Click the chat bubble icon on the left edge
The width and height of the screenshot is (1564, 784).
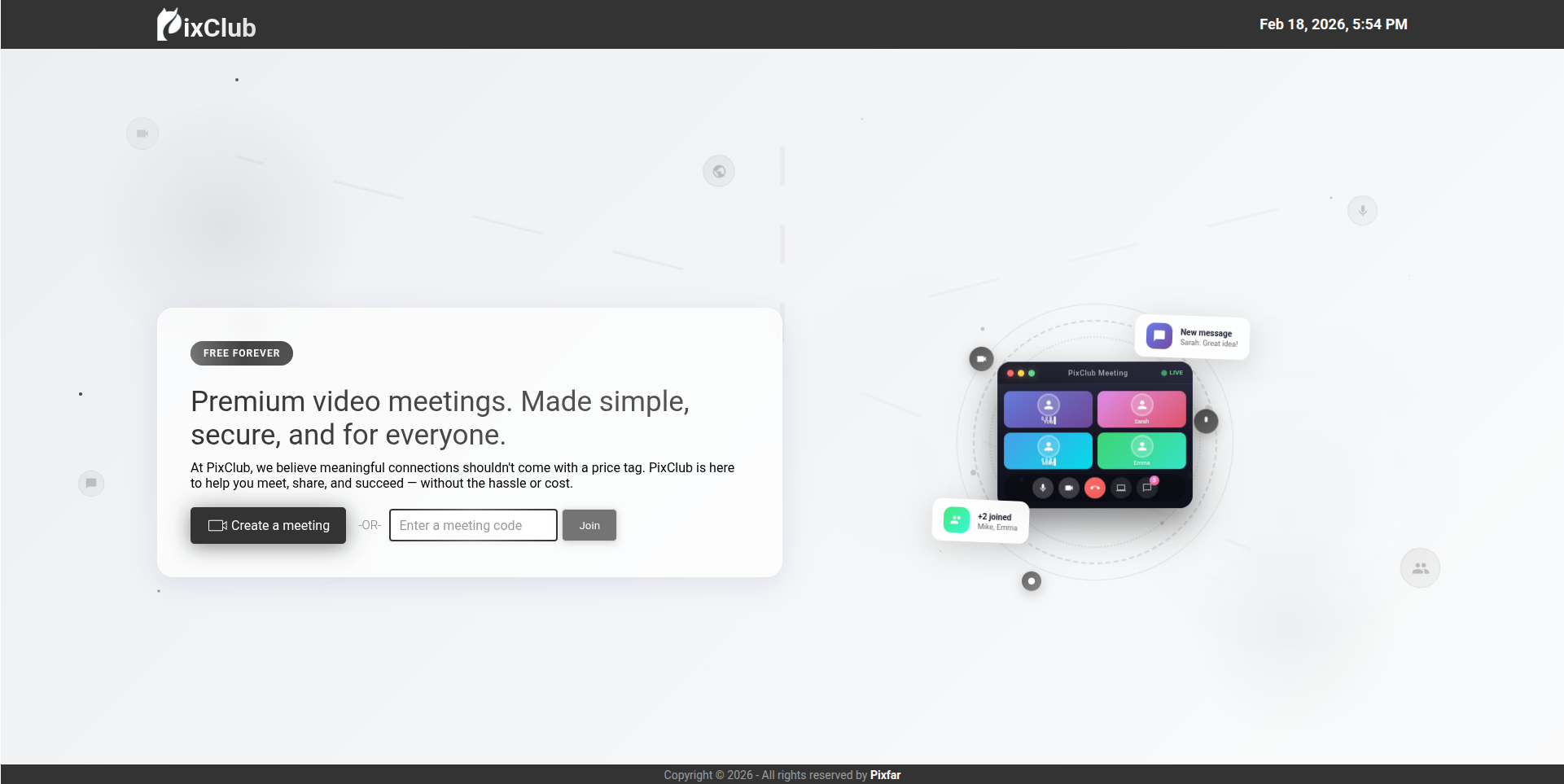[x=90, y=483]
